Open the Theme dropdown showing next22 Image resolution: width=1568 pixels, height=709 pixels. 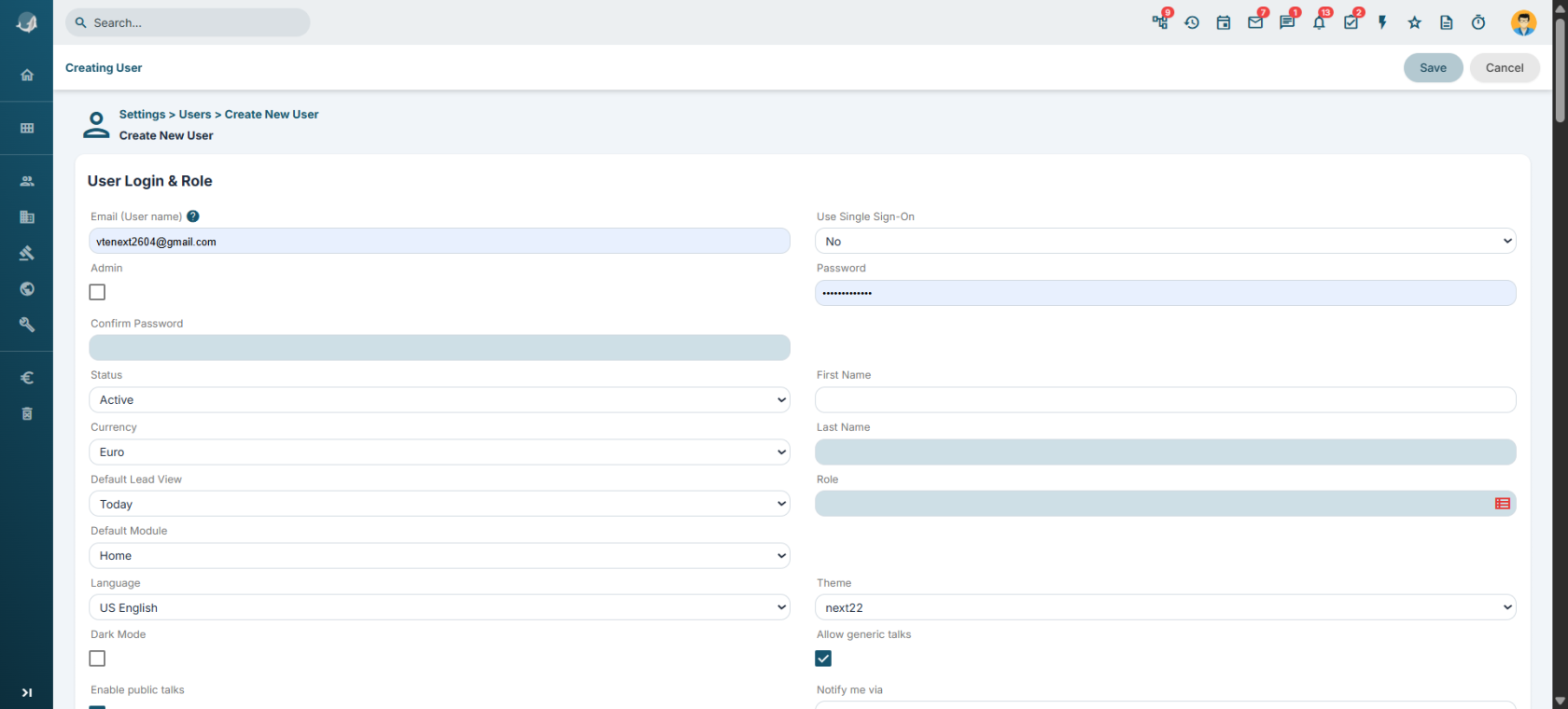[x=1165, y=607]
